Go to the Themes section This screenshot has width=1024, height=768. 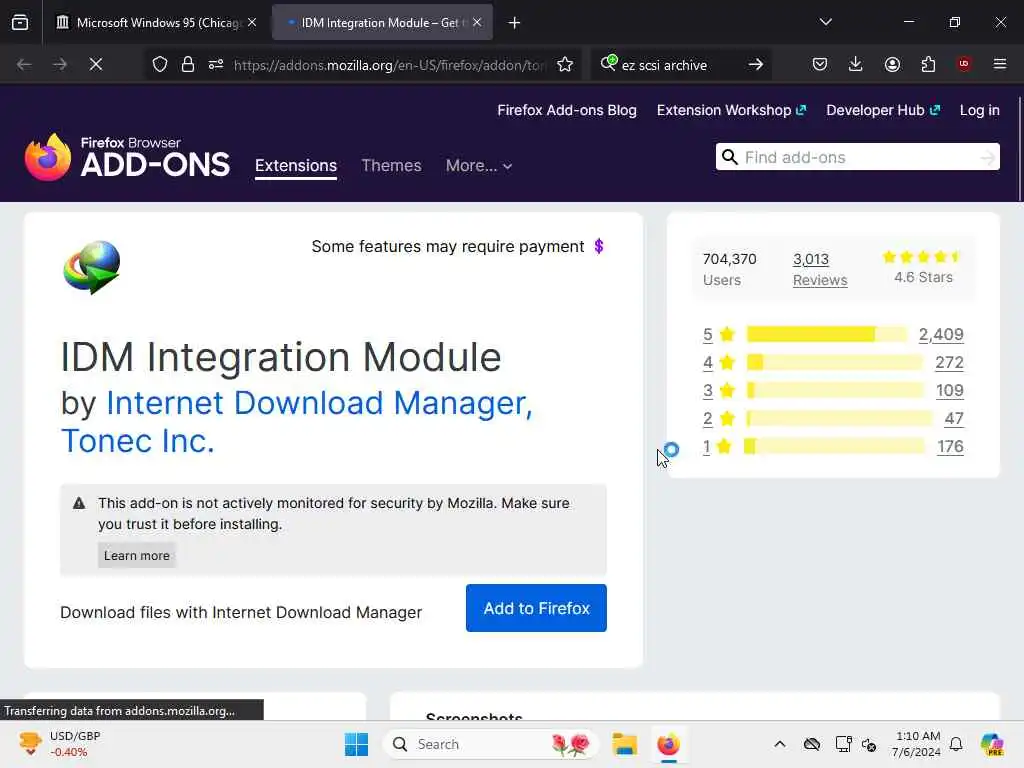(391, 165)
